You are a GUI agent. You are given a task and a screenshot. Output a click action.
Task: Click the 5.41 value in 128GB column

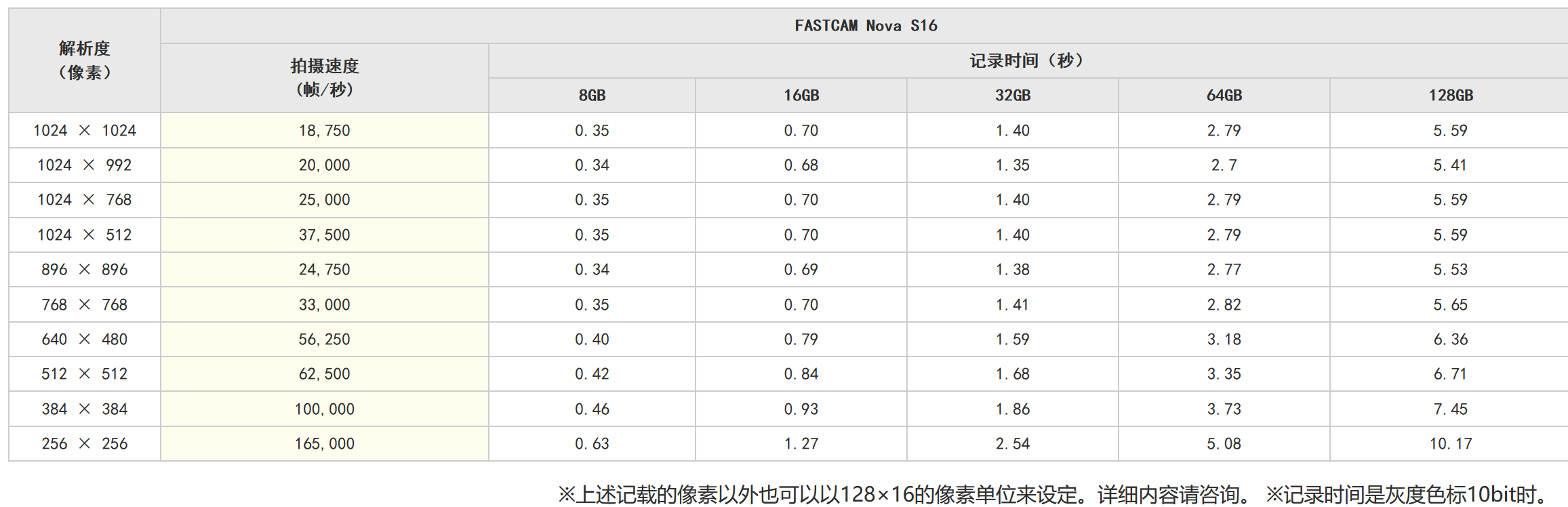pyautogui.click(x=1451, y=165)
